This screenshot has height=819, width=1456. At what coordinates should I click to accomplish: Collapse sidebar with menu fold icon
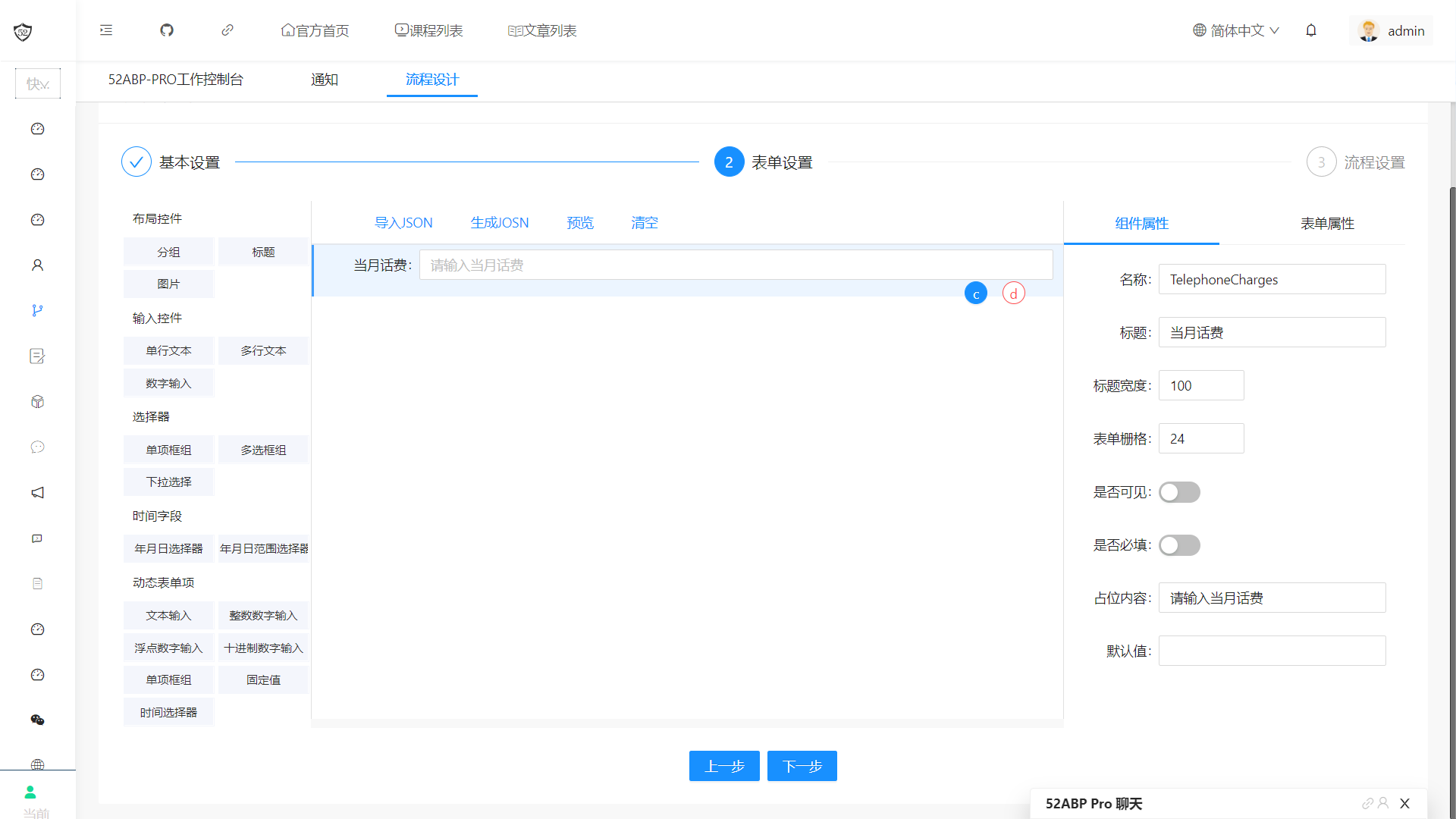point(106,30)
